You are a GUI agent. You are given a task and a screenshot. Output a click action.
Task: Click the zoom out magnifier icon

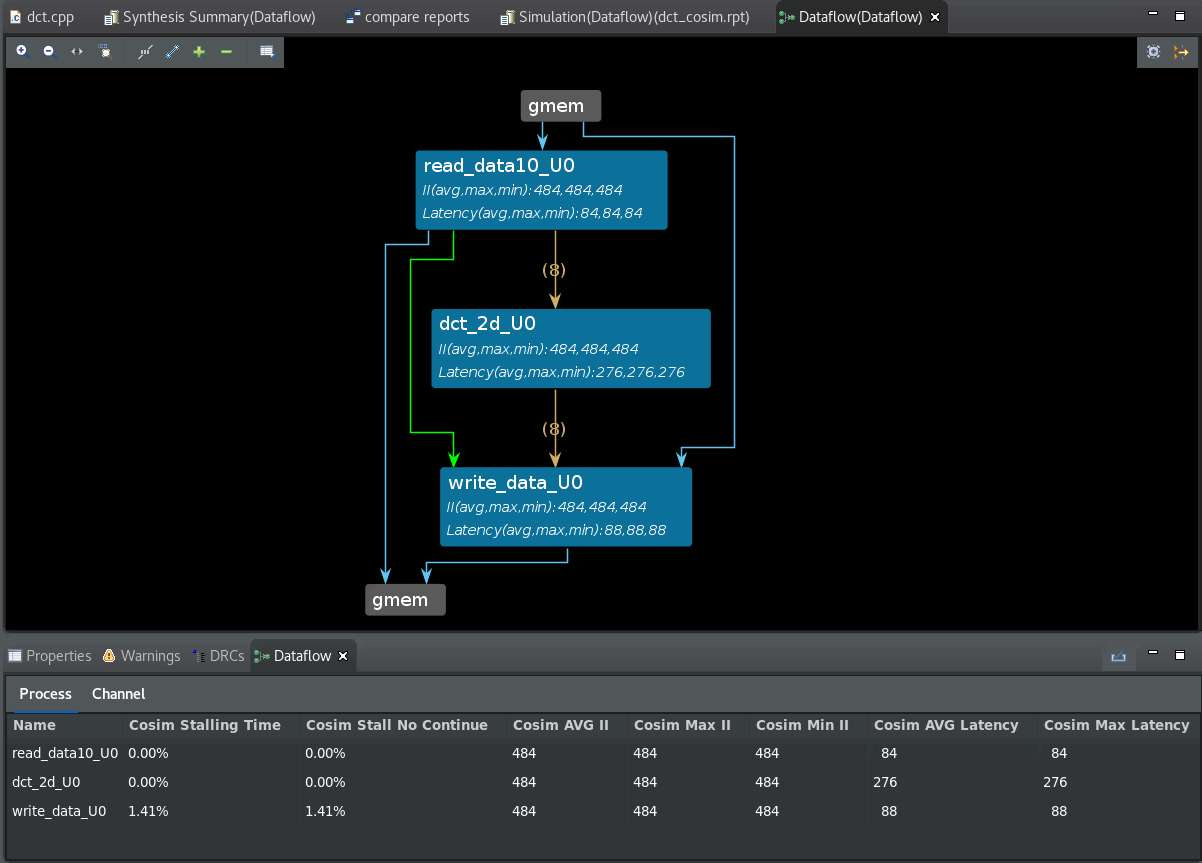(x=49, y=51)
